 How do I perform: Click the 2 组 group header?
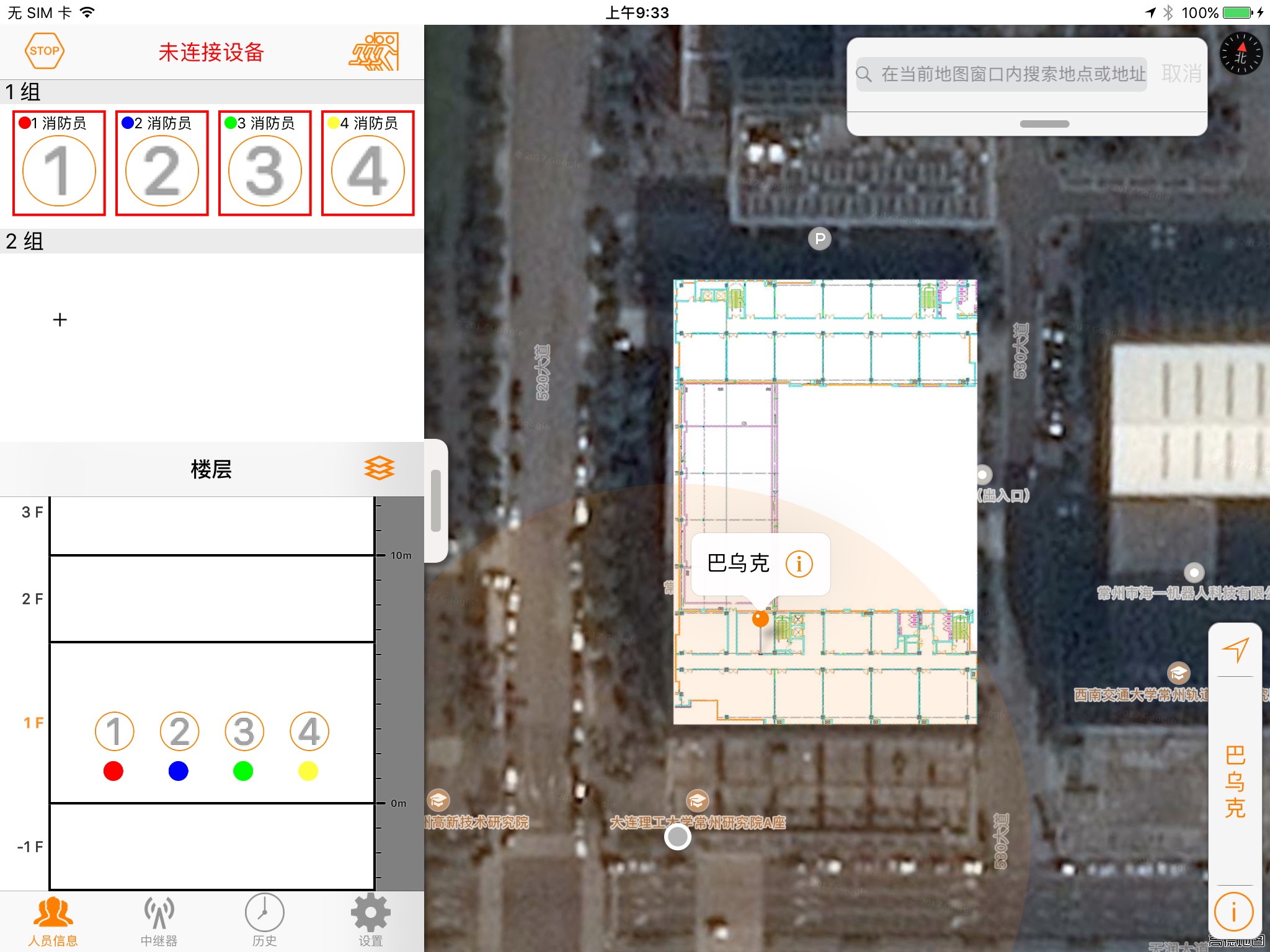(x=212, y=241)
